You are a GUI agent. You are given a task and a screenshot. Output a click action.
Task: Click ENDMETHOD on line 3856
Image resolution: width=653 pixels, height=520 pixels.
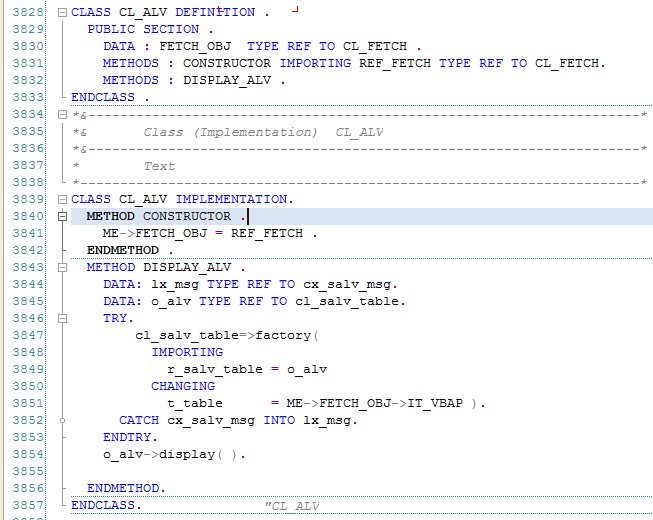[x=123, y=488]
